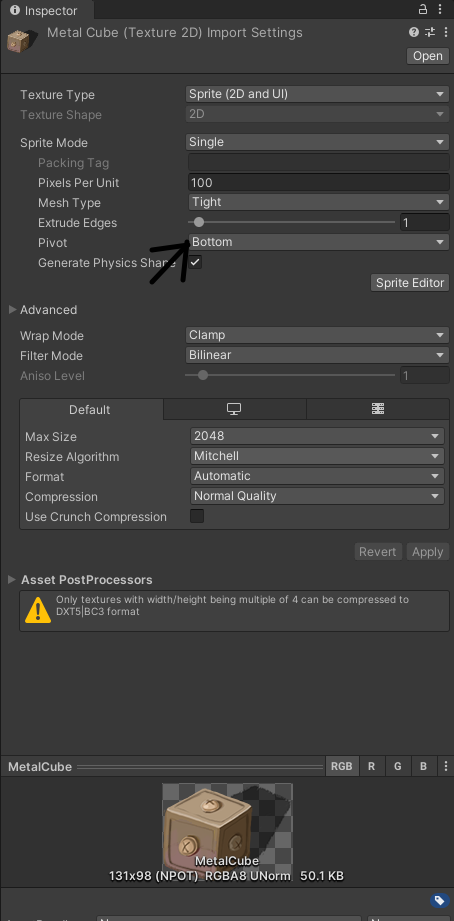Open the Pivot dropdown set to Bottom
Screen dimensions: 454x921
[x=319, y=242]
